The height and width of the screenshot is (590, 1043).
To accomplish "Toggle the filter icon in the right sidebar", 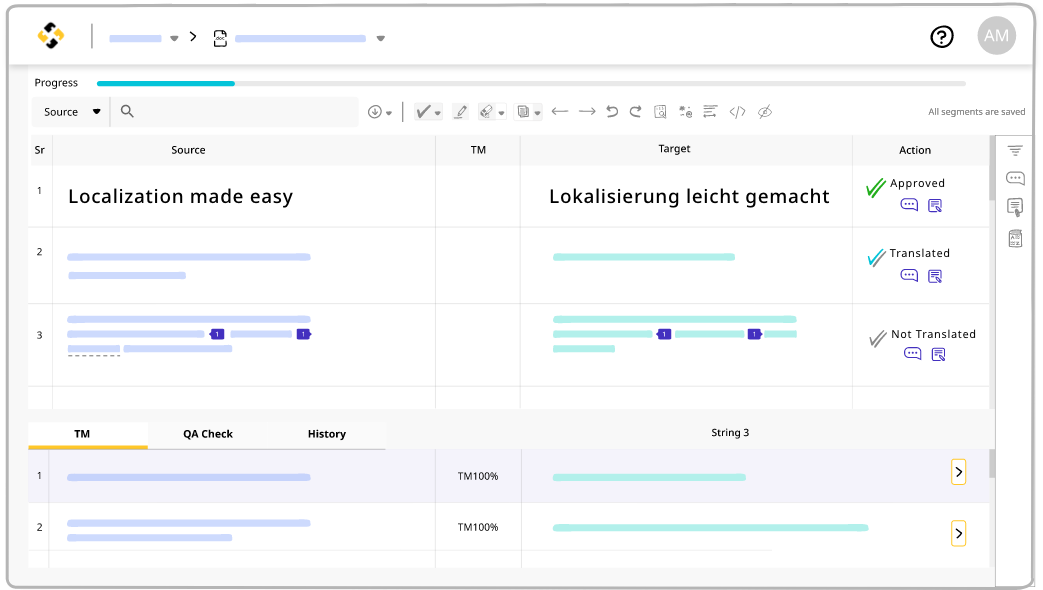I will click(x=1015, y=148).
